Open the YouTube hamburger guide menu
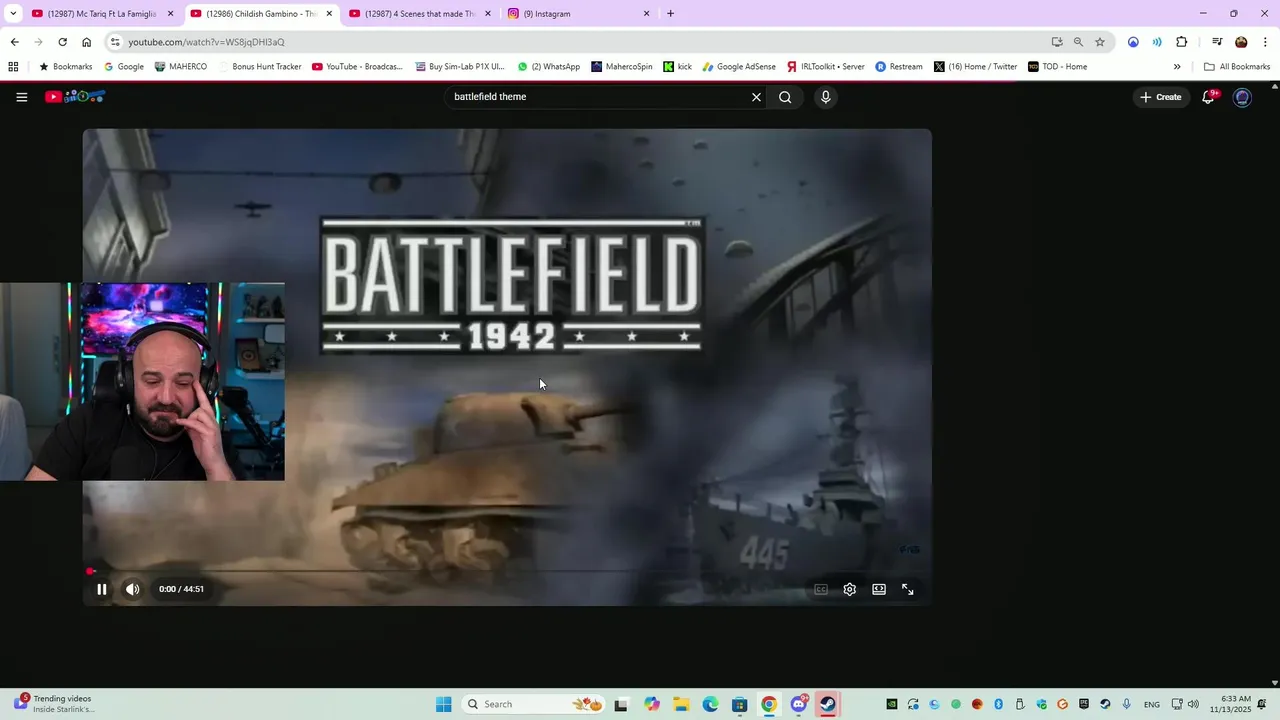Image resolution: width=1280 pixels, height=720 pixels. click(21, 97)
